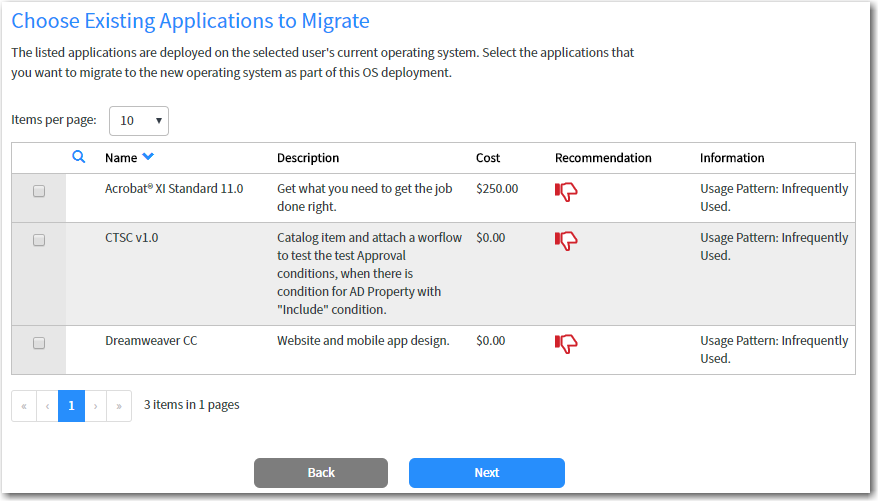Image resolution: width=878 pixels, height=501 pixels.
Task: Enable the Dreamweaver CC checkbox
Action: [x=39, y=343]
